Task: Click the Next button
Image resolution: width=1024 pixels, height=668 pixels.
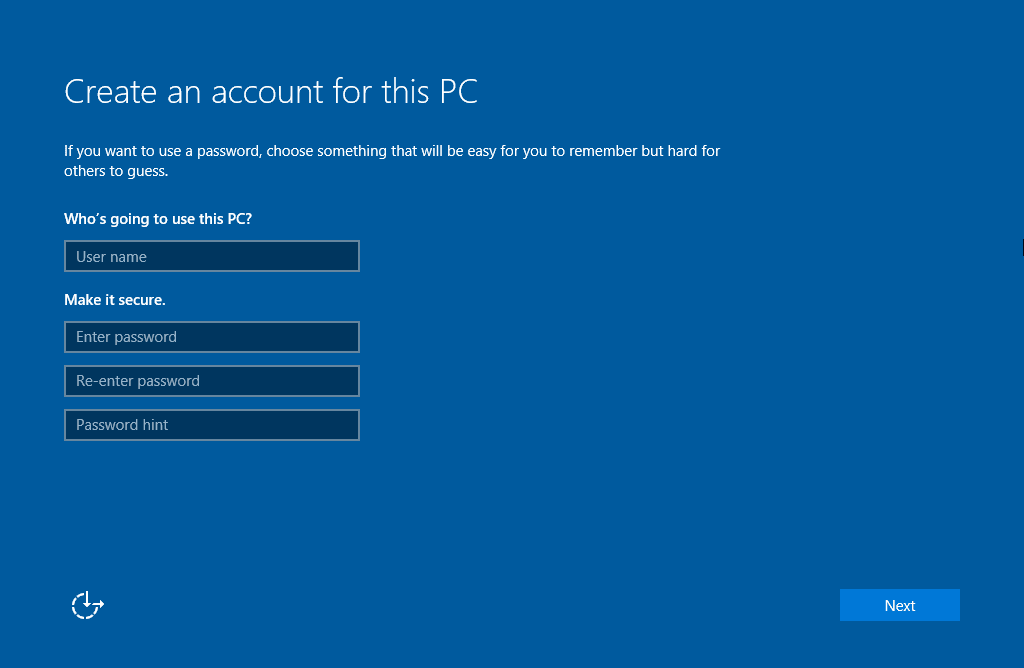Action: tap(899, 605)
